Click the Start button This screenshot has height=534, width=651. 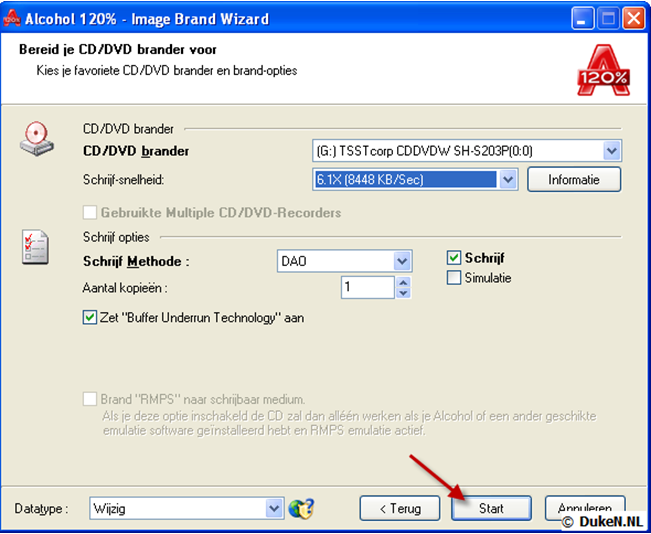pyautogui.click(x=491, y=508)
